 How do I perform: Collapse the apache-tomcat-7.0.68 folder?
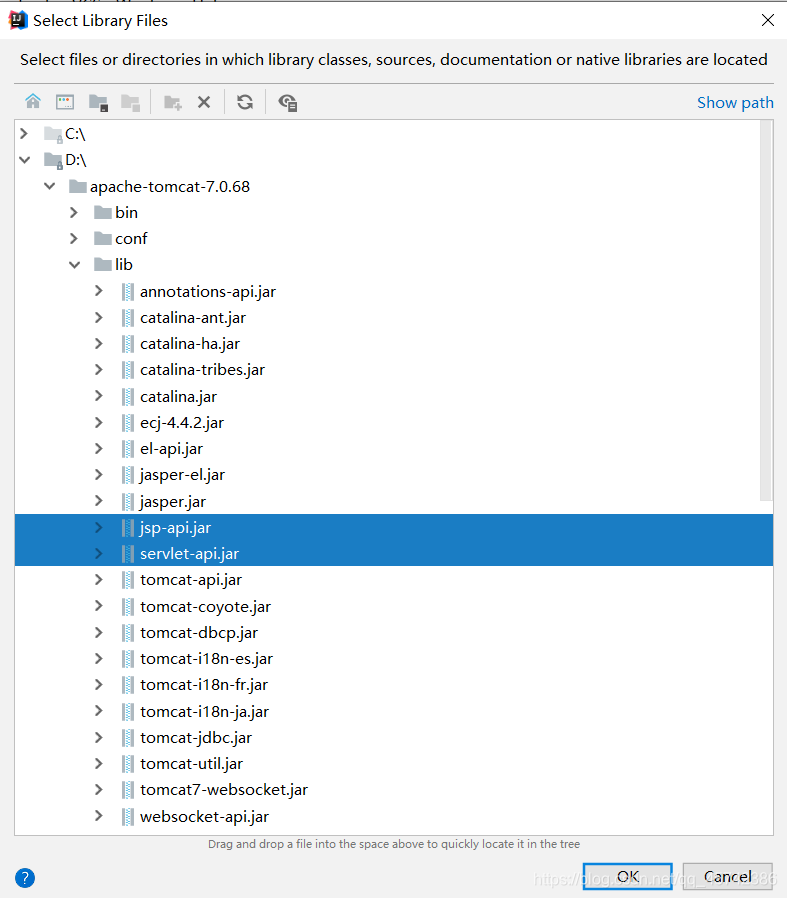[x=49, y=186]
